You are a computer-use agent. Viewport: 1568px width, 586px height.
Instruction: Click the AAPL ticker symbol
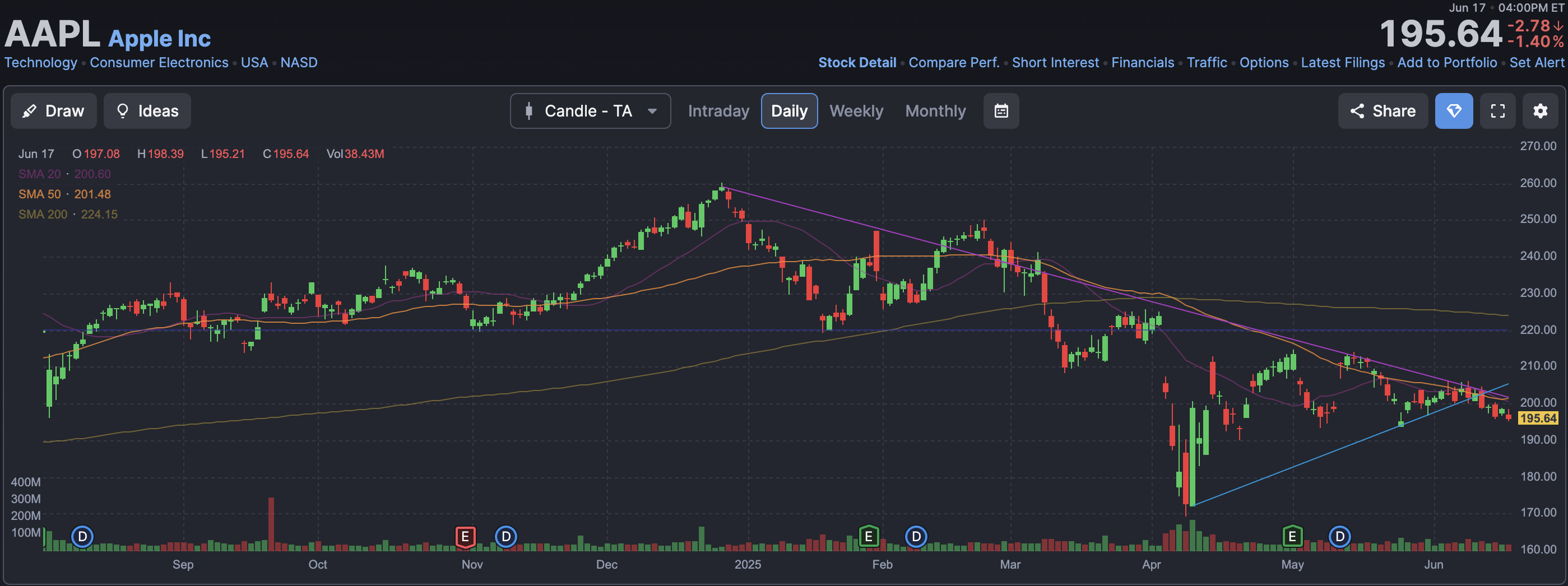(52, 34)
